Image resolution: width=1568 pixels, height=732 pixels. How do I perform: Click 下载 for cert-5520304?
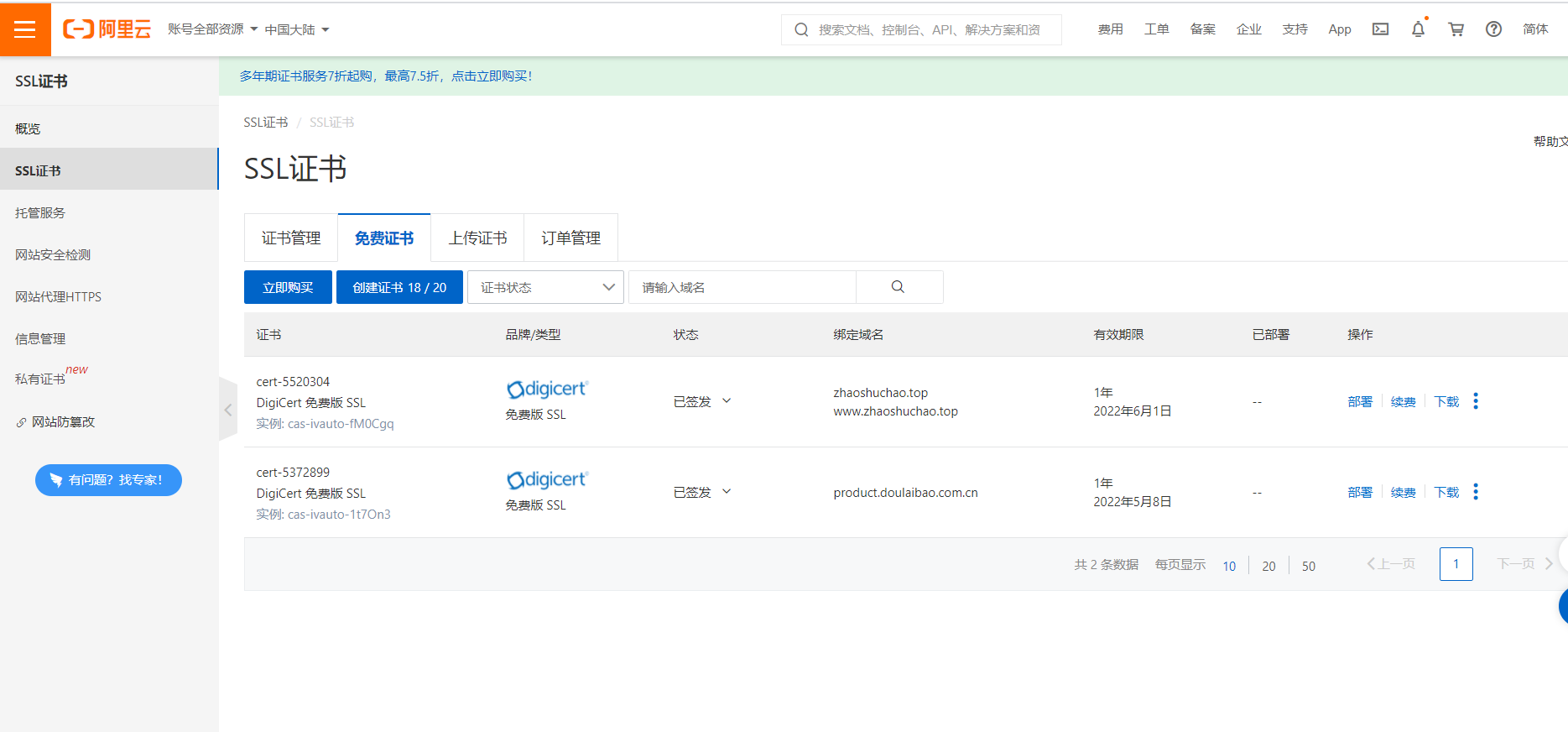click(1446, 401)
